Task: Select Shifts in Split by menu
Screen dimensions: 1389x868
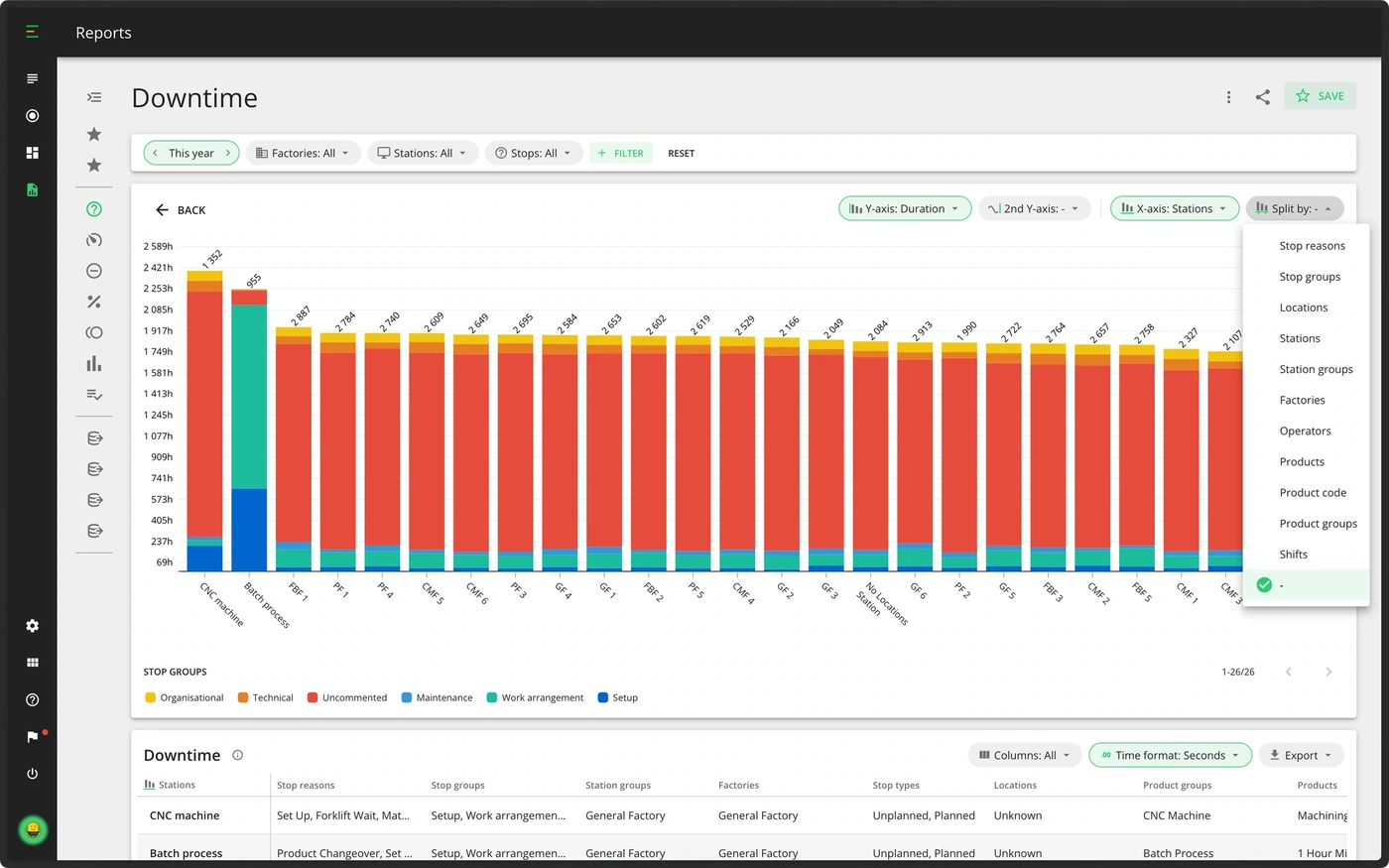Action: 1306,555
